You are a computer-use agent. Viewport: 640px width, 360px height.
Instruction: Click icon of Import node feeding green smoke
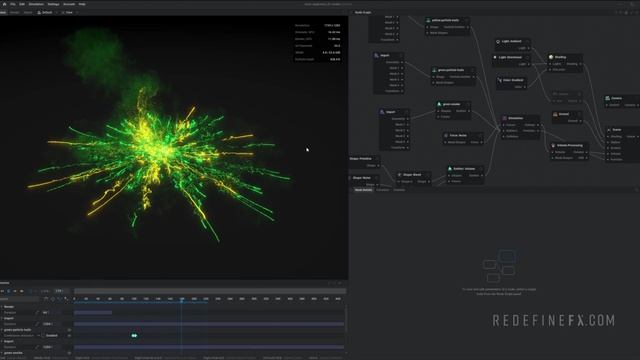tap(382, 112)
